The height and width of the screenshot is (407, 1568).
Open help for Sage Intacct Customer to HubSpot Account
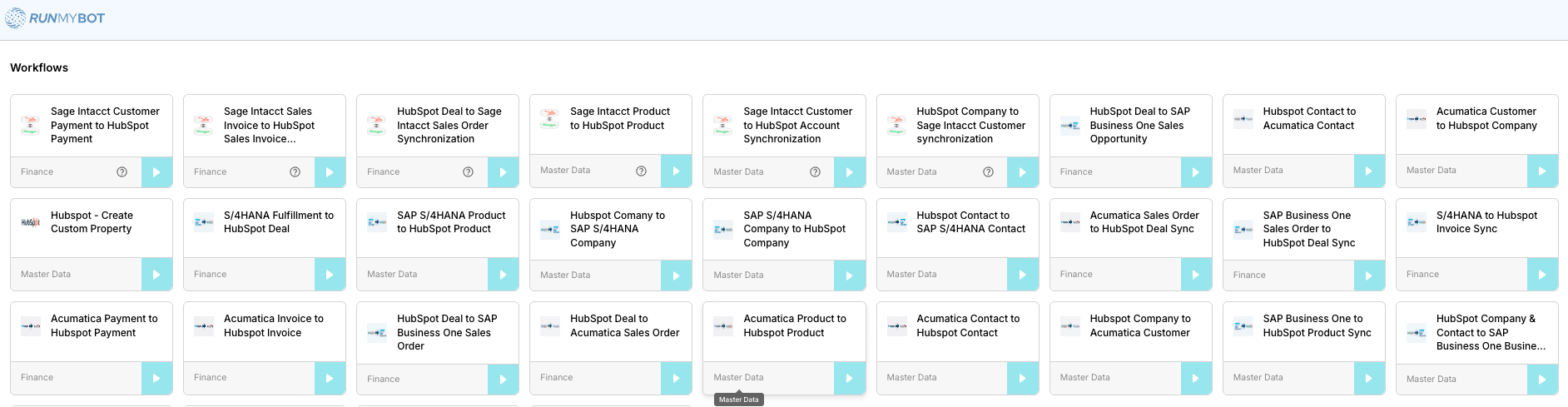point(815,172)
